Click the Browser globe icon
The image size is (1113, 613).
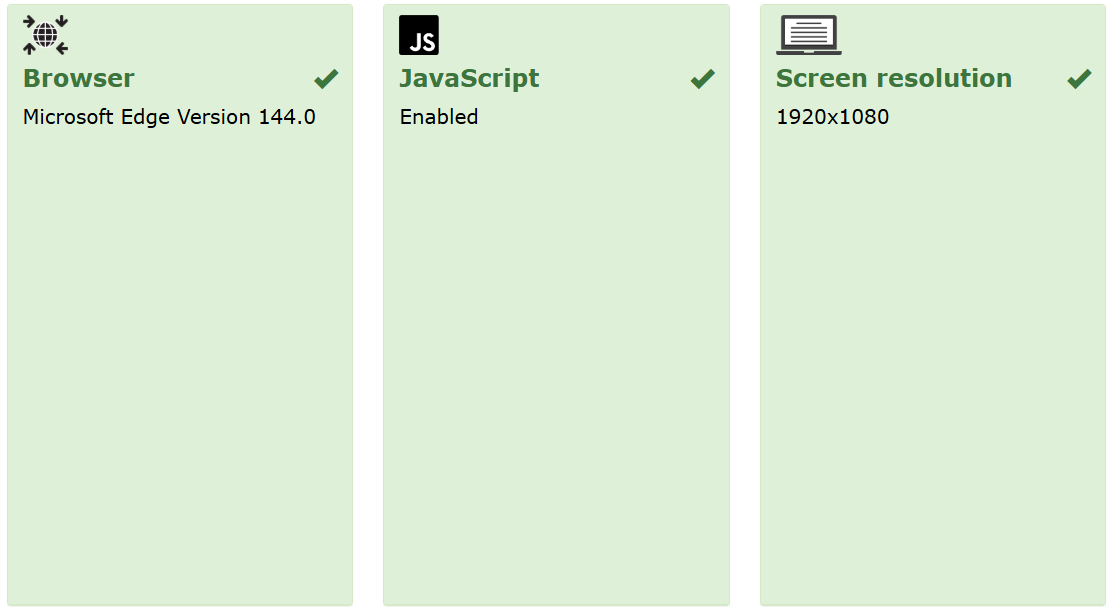click(x=46, y=35)
